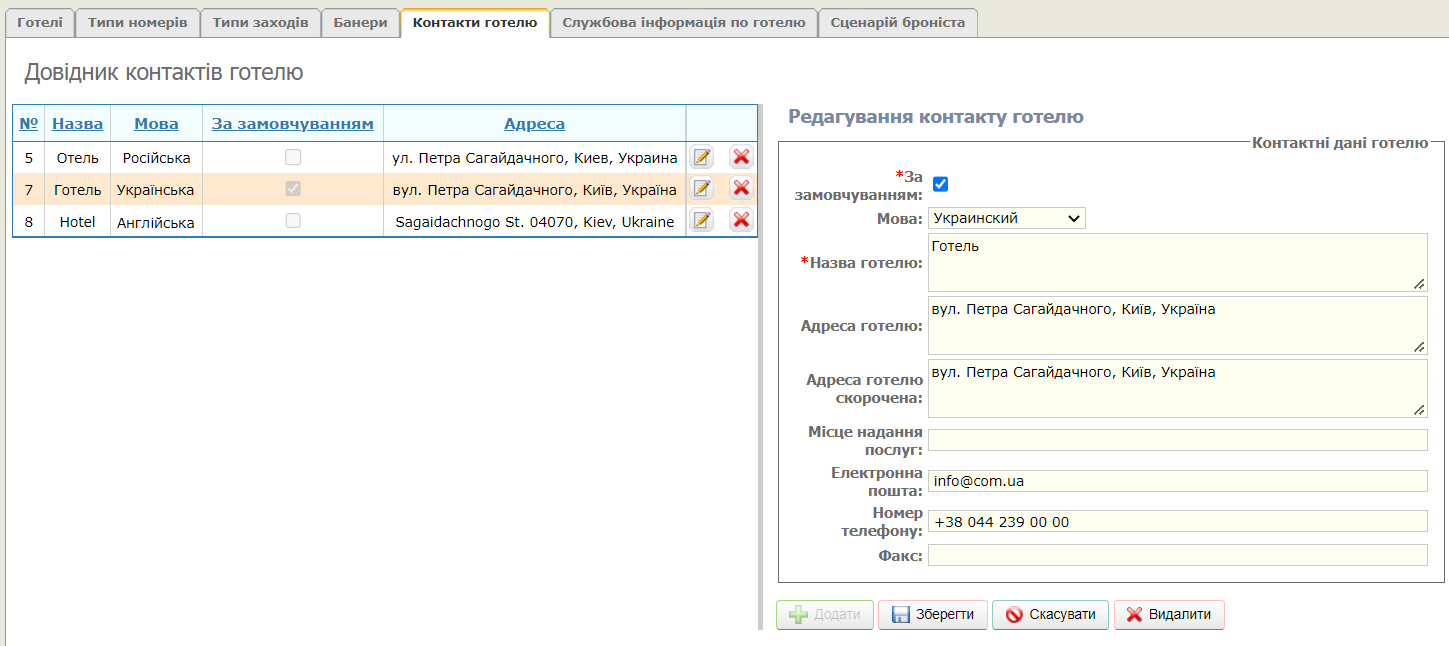Delete the Готель contact via red X

(x=741, y=188)
